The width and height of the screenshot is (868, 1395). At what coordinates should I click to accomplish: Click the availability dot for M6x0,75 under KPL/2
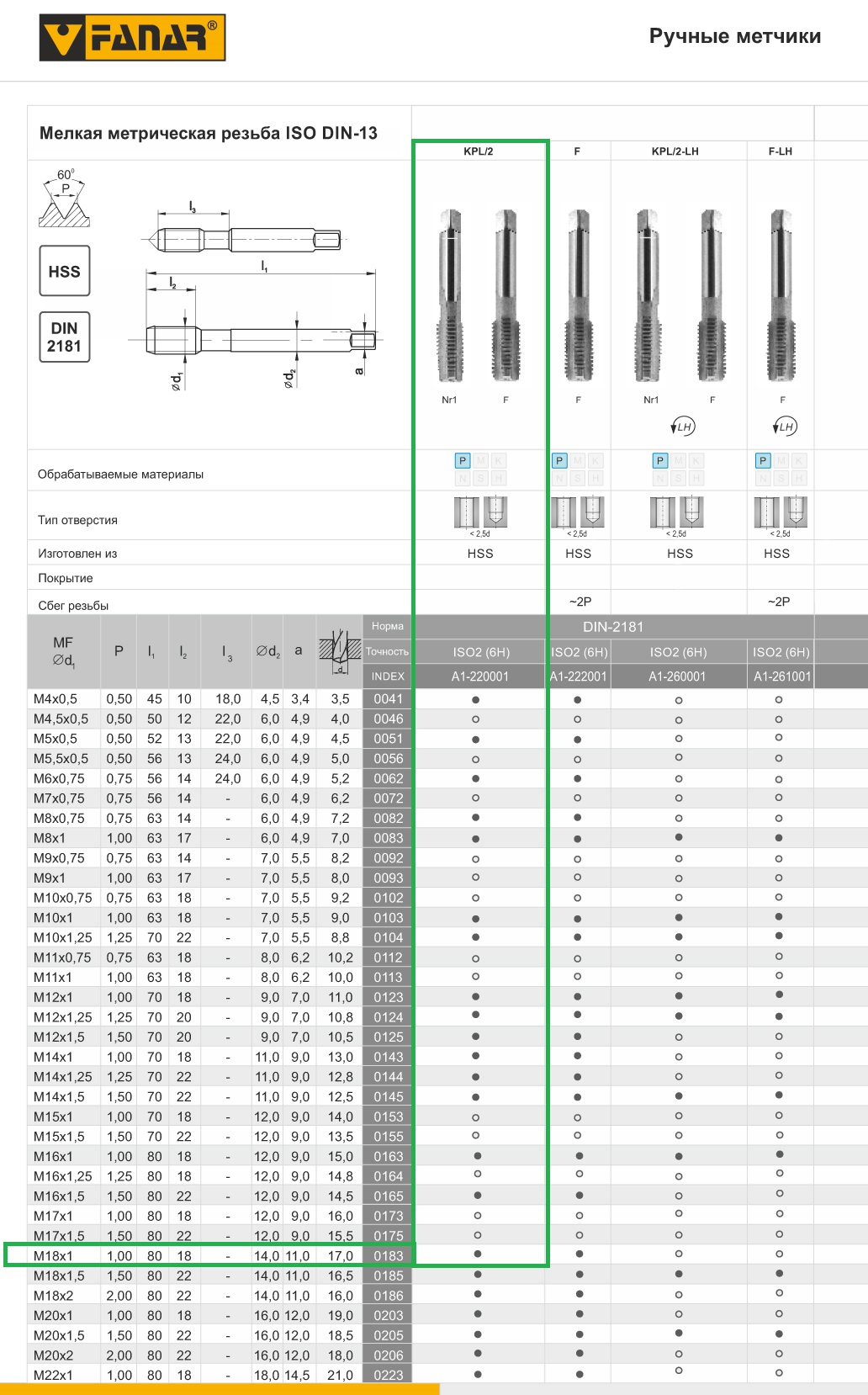[x=476, y=779]
